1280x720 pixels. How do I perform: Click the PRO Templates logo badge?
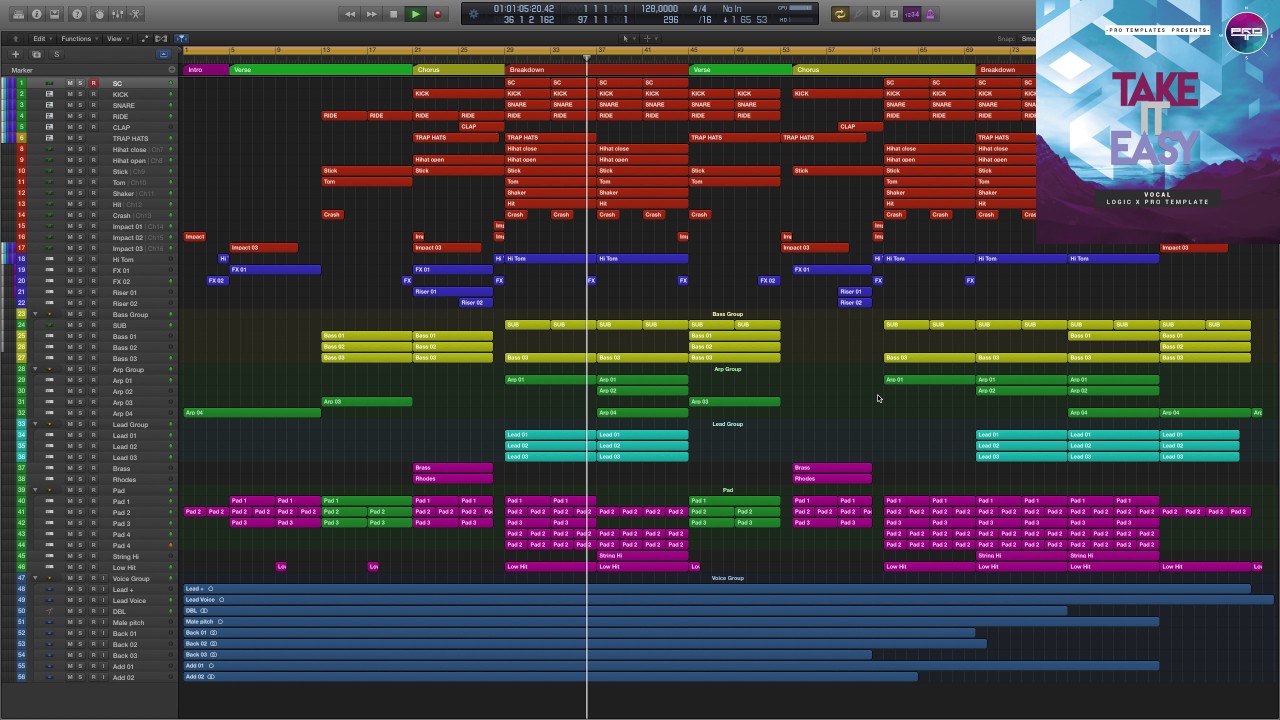click(1246, 31)
